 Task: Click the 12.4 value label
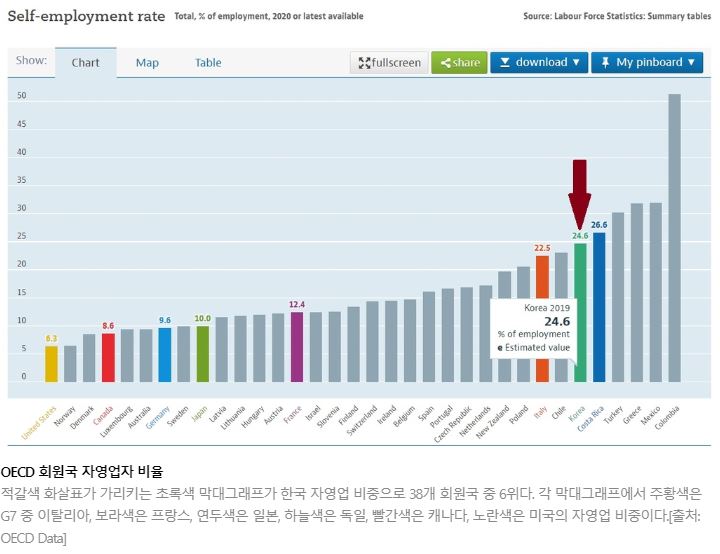coord(297,305)
